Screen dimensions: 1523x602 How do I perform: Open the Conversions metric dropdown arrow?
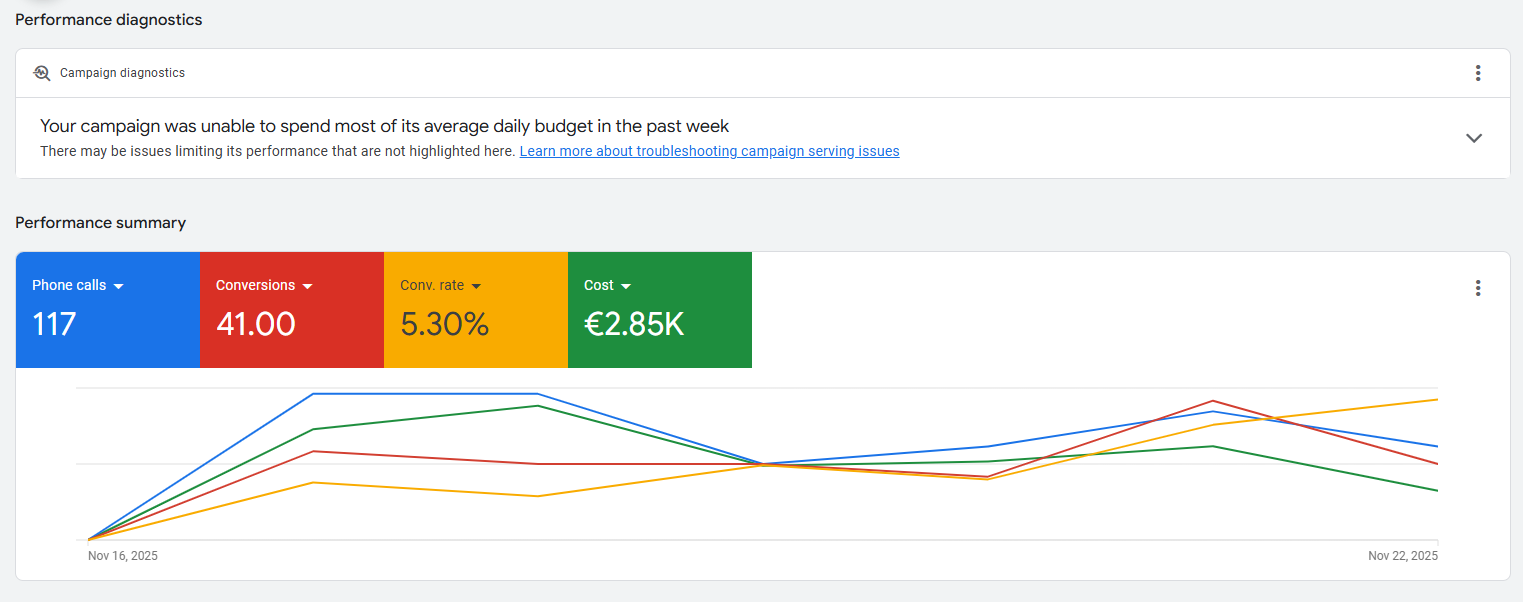point(308,286)
